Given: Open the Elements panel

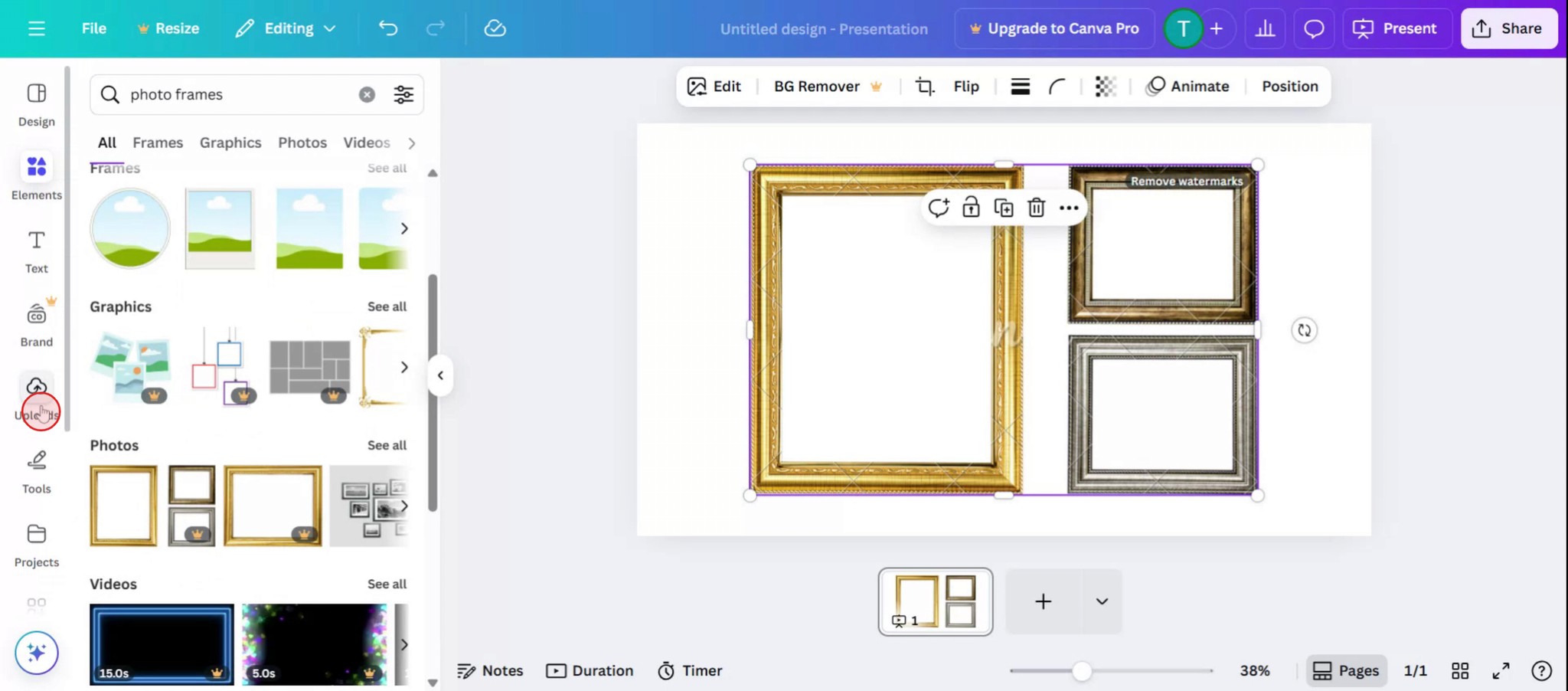Looking at the screenshot, I should coord(35,176).
